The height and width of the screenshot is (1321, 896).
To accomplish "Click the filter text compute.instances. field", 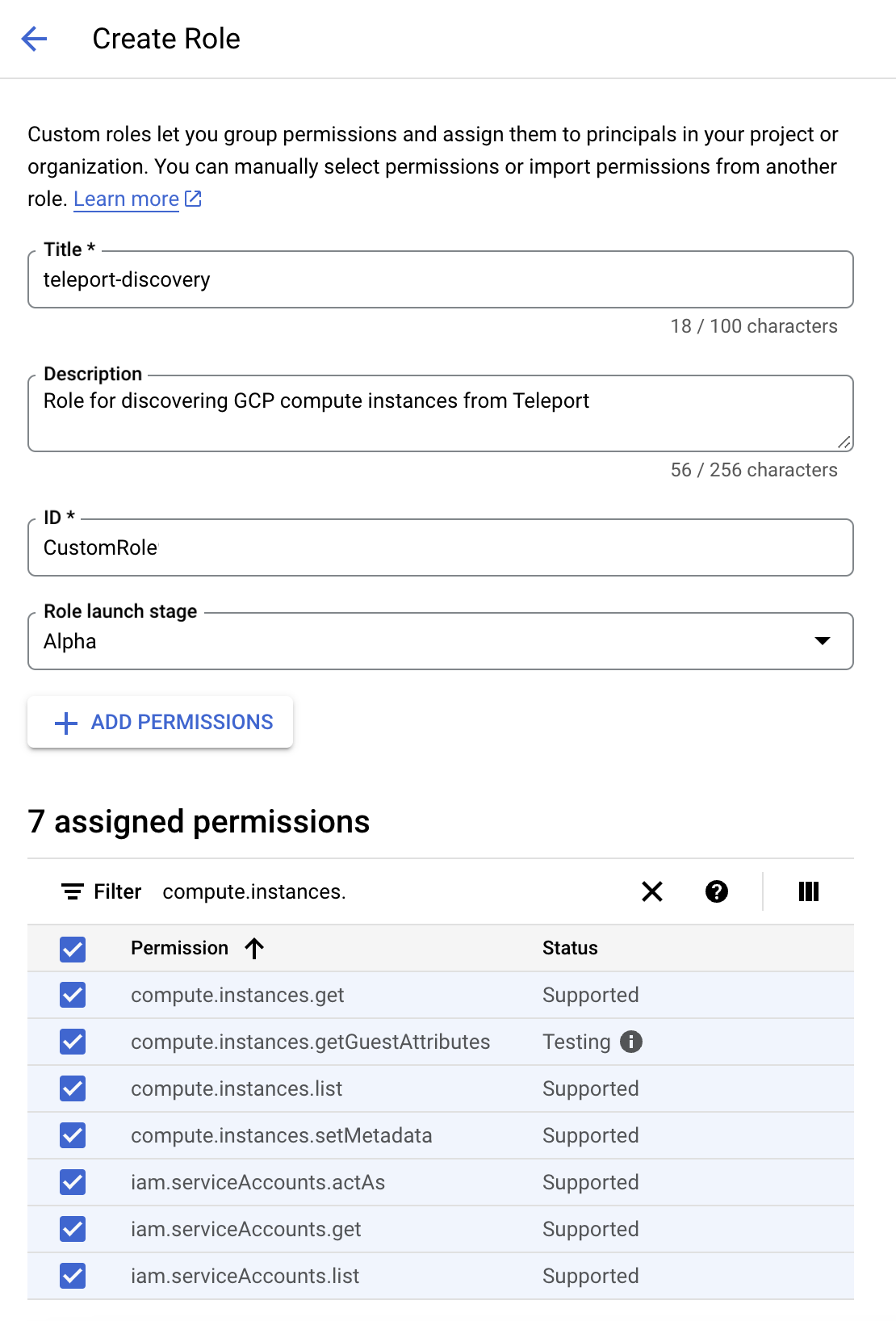I will [x=387, y=891].
